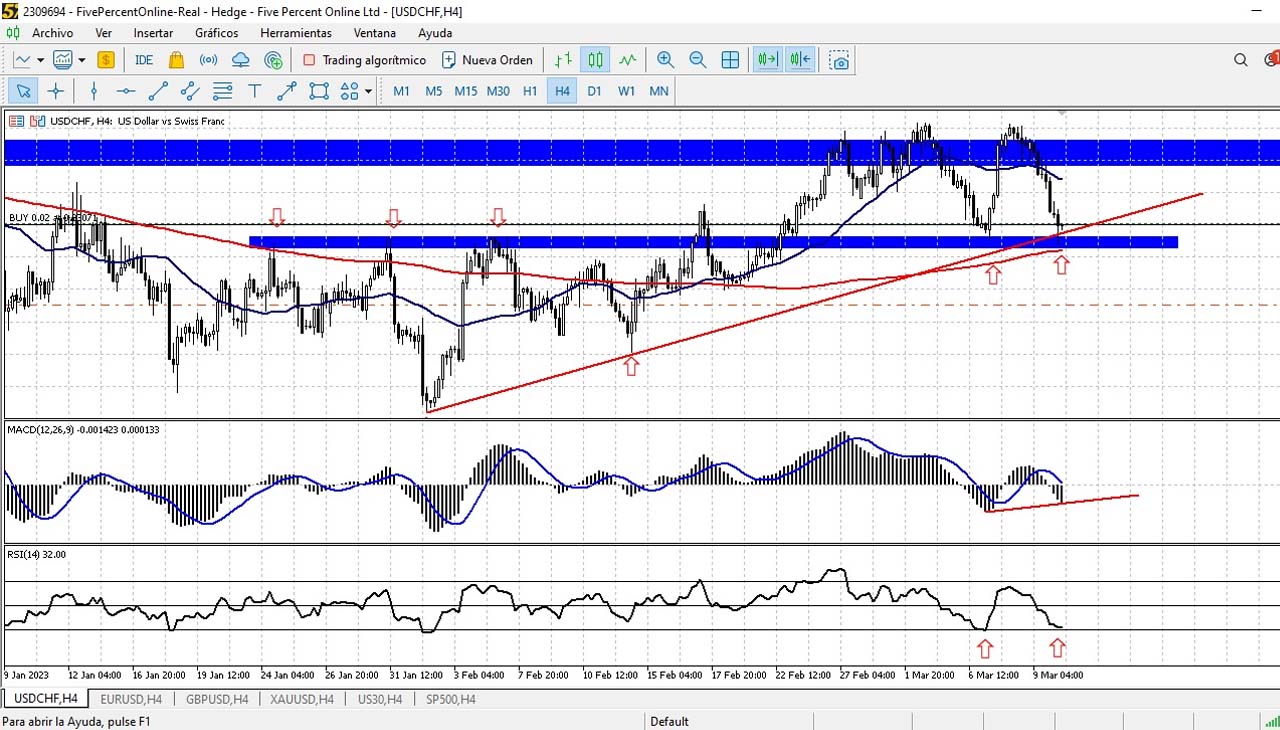Expand the profiles dropdown arrow
1280x730 pixels.
pos(80,60)
